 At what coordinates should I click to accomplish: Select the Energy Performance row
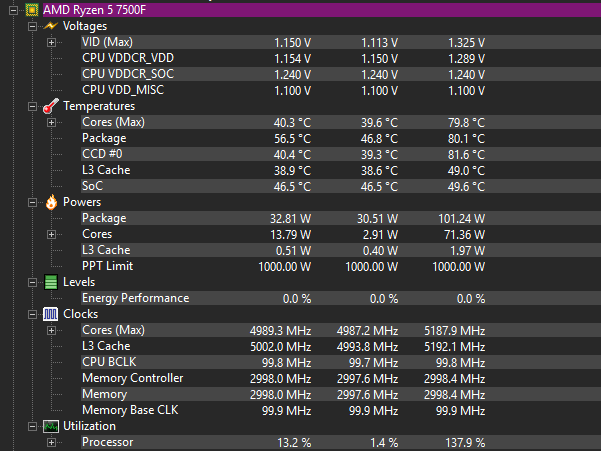(x=341, y=298)
